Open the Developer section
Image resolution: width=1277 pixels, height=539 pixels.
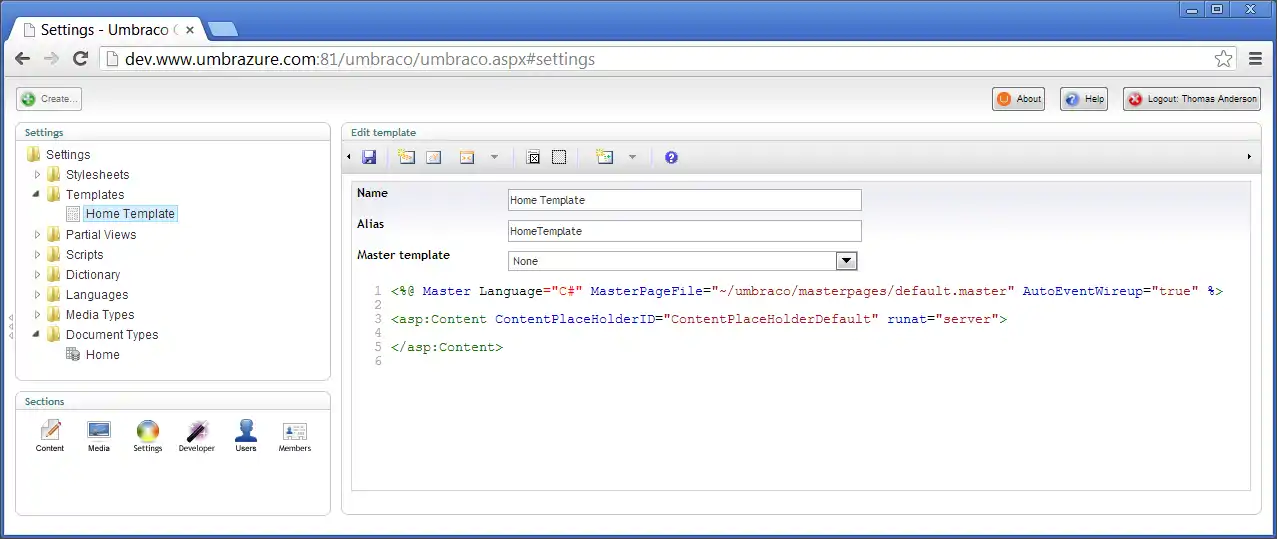197,436
